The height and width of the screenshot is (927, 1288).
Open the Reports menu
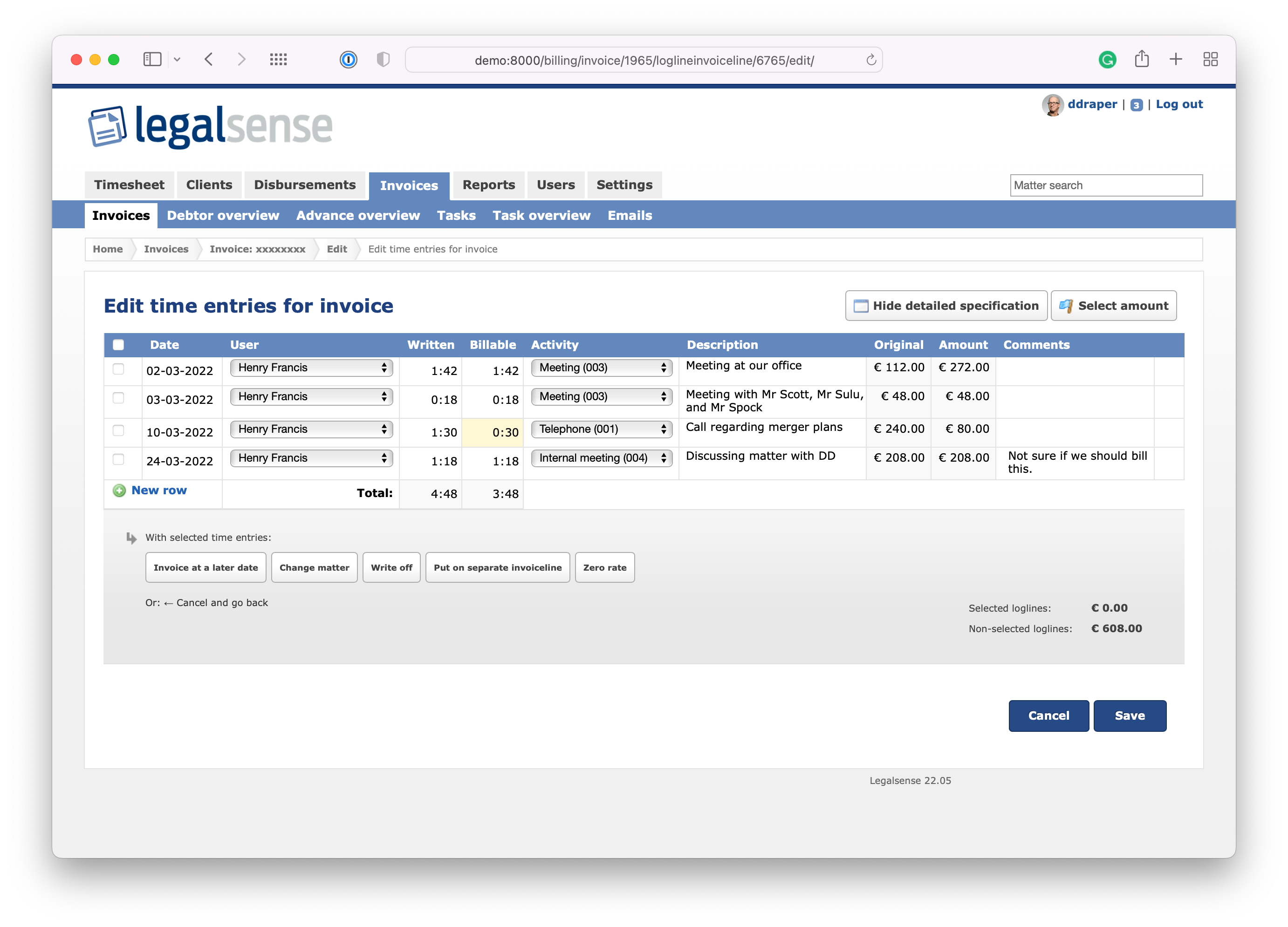point(488,184)
